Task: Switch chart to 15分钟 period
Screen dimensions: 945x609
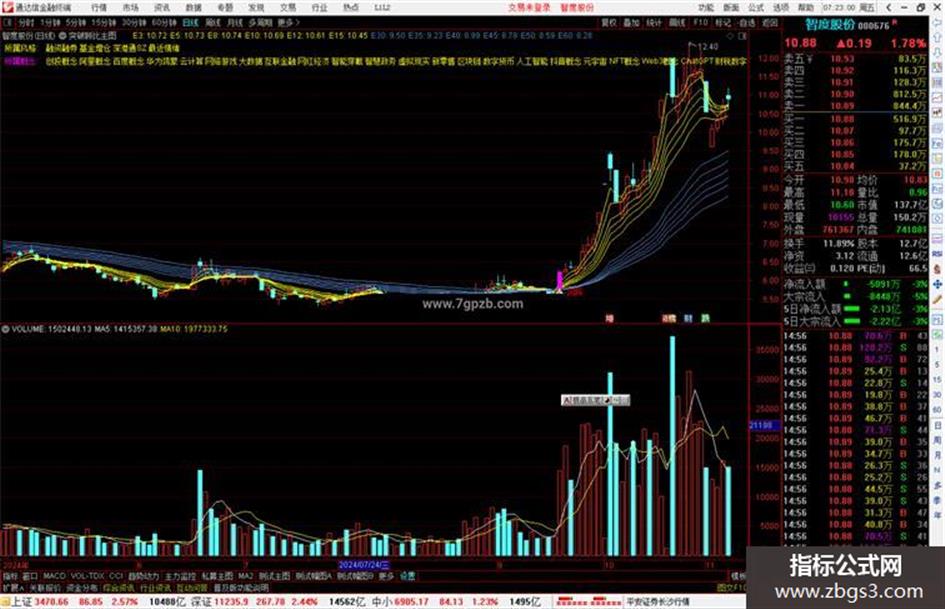Action: pyautogui.click(x=103, y=22)
